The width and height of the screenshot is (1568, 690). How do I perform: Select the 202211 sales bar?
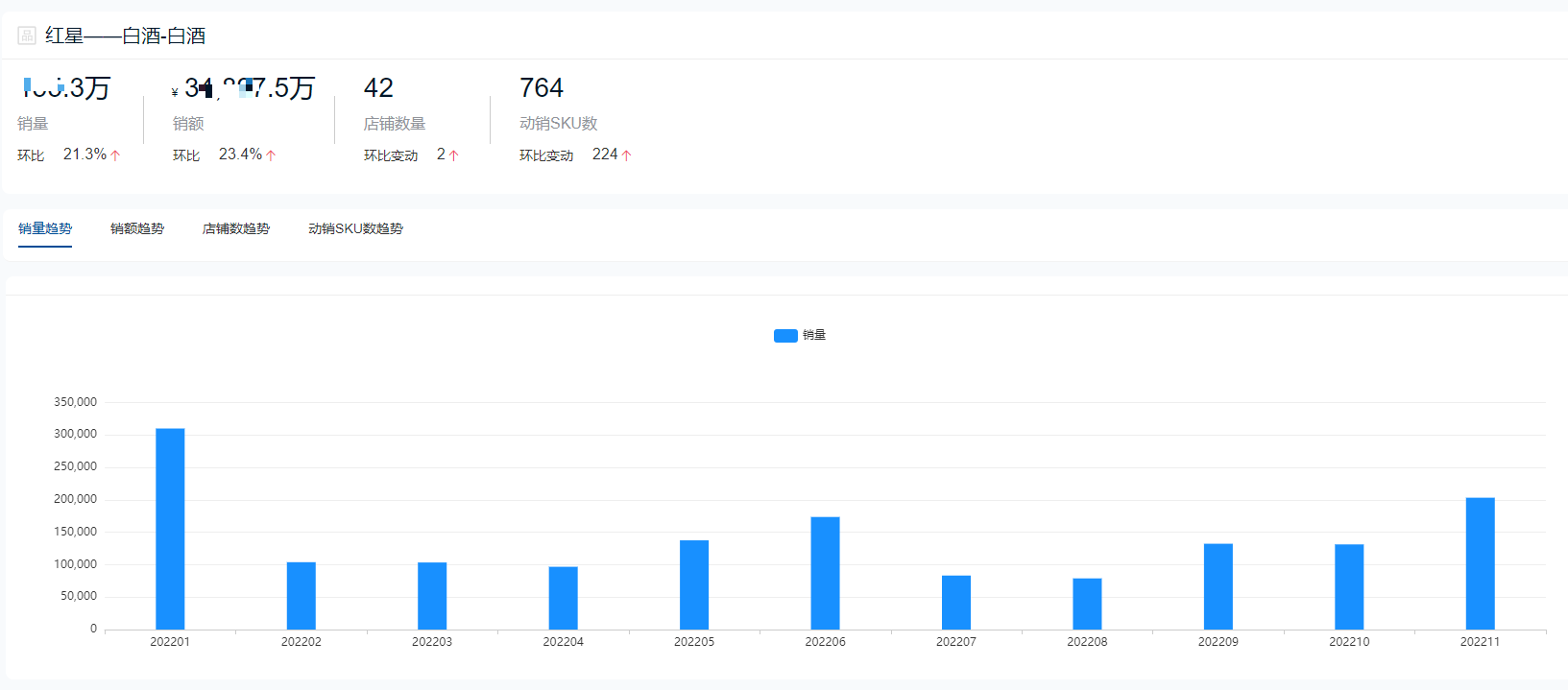click(1480, 563)
